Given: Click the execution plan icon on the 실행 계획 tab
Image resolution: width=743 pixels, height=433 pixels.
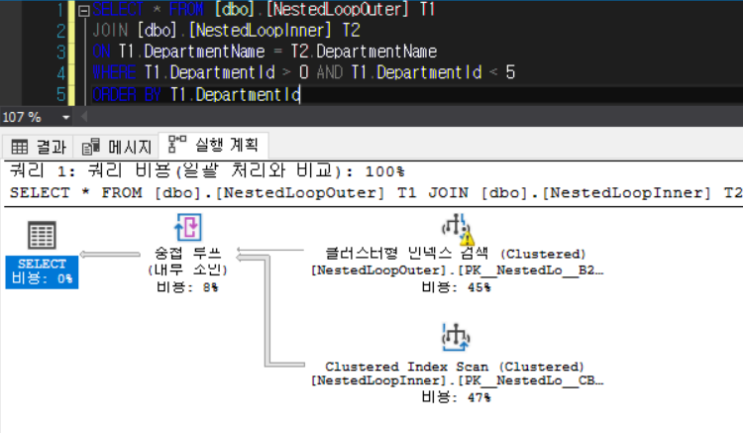Looking at the screenshot, I should coord(177,144).
